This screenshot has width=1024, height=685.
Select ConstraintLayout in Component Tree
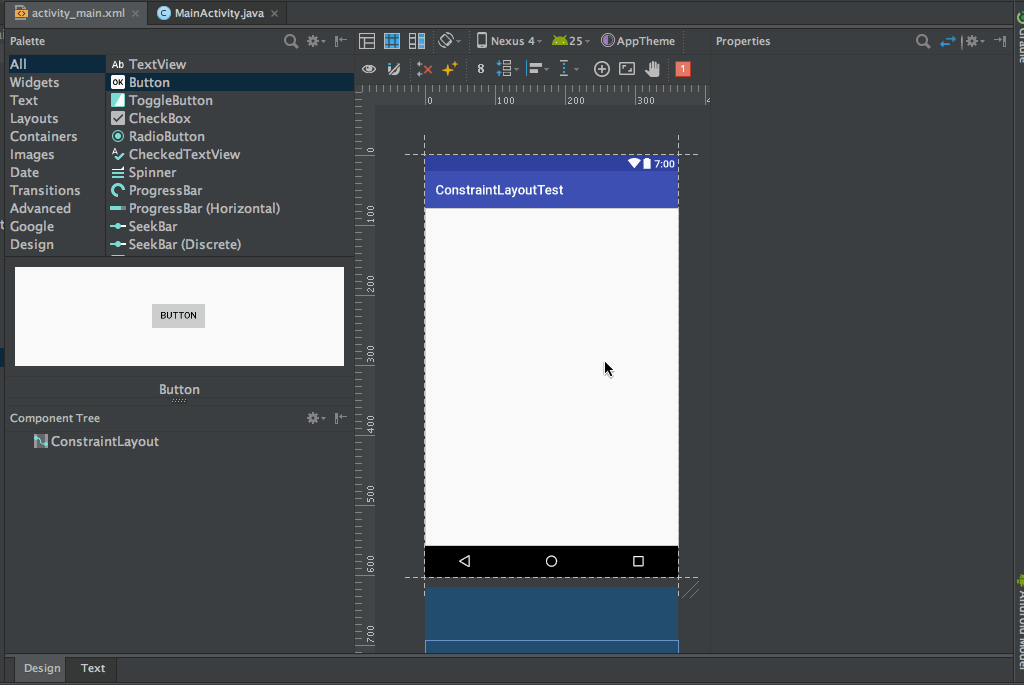(104, 441)
